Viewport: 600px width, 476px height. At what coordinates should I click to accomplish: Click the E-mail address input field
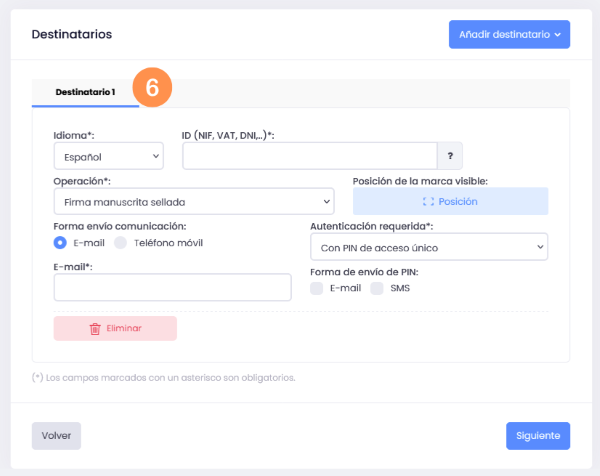pos(173,287)
